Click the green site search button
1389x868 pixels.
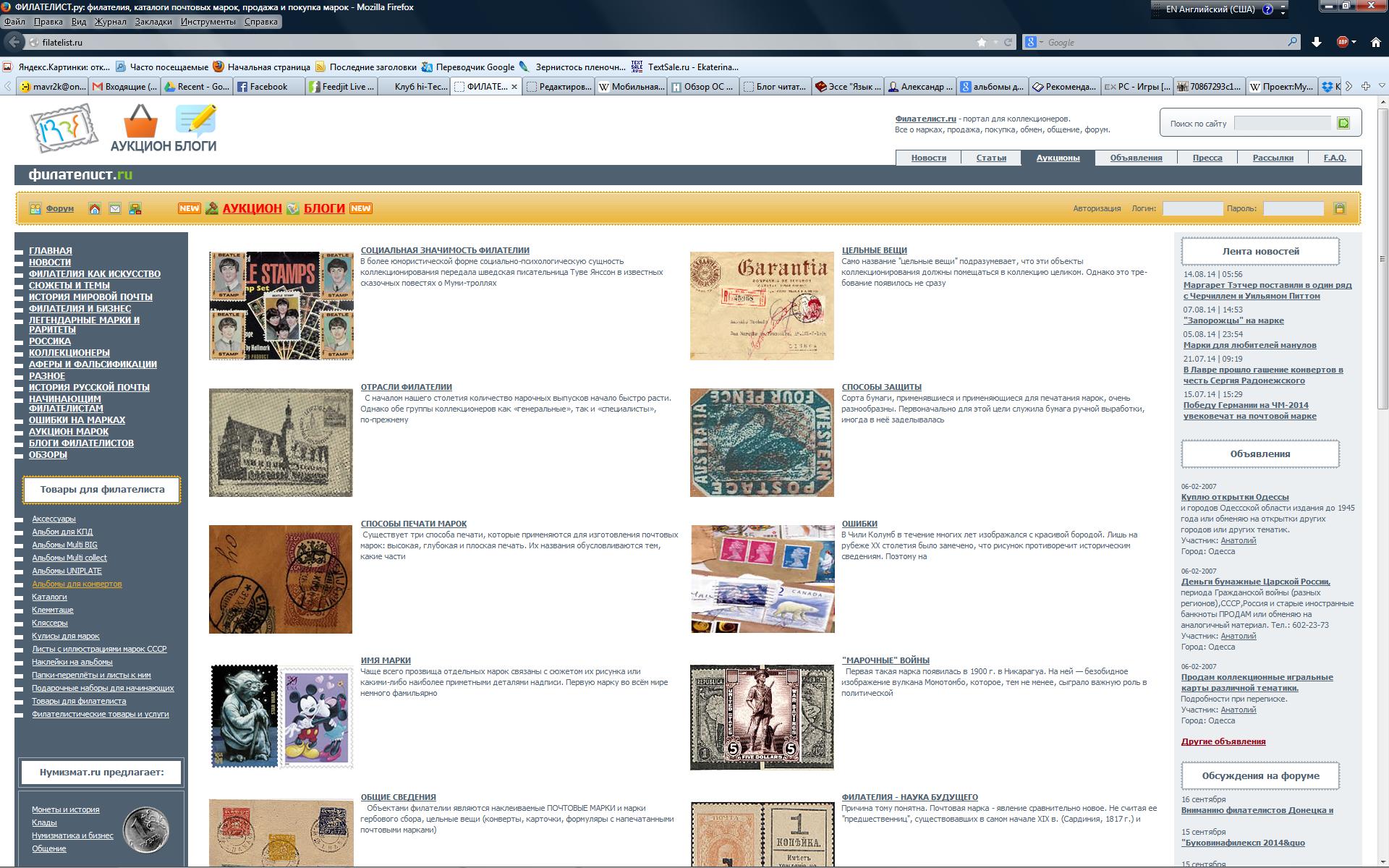coord(1343,123)
